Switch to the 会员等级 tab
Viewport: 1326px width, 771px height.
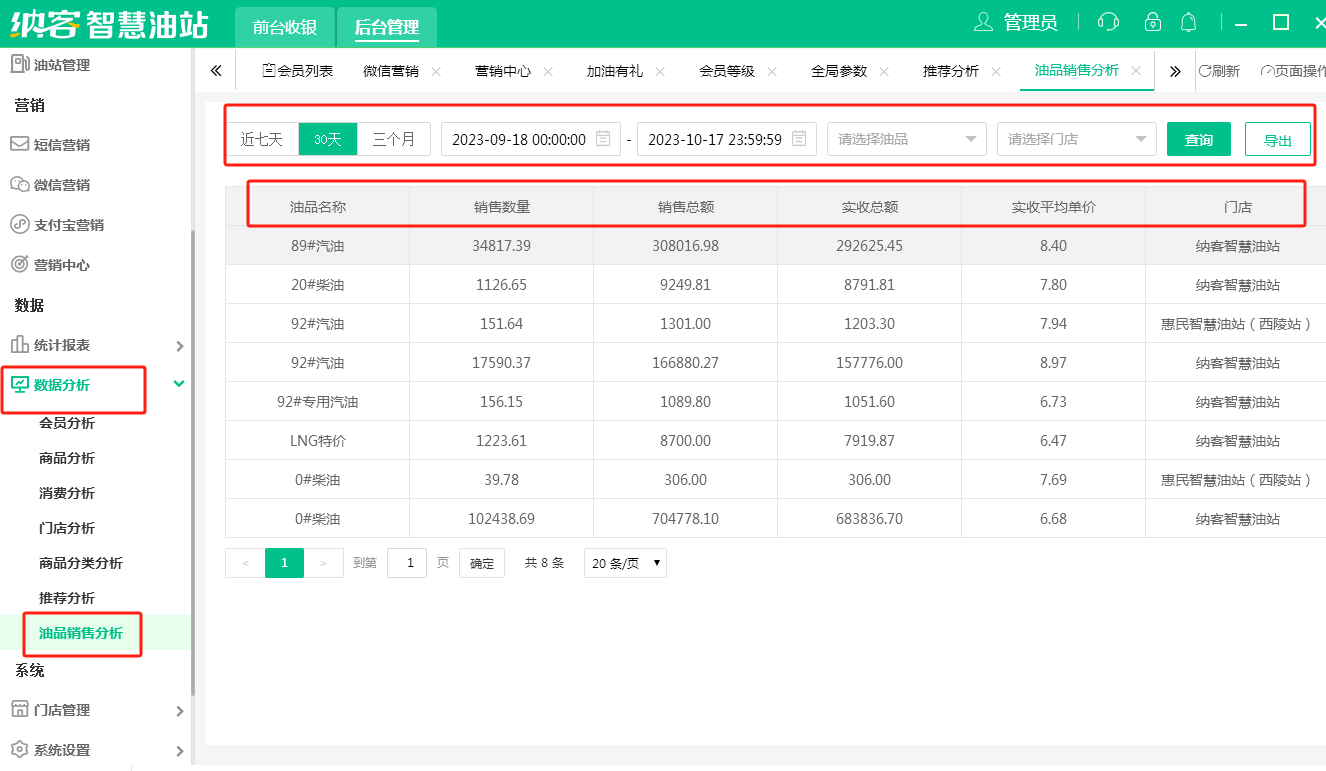tap(725, 71)
